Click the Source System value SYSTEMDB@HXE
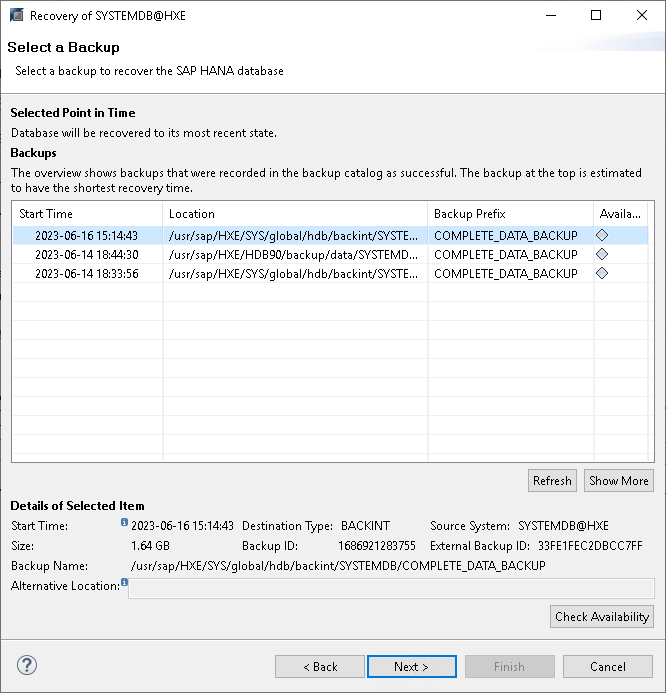This screenshot has height=693, width=666. tap(563, 526)
